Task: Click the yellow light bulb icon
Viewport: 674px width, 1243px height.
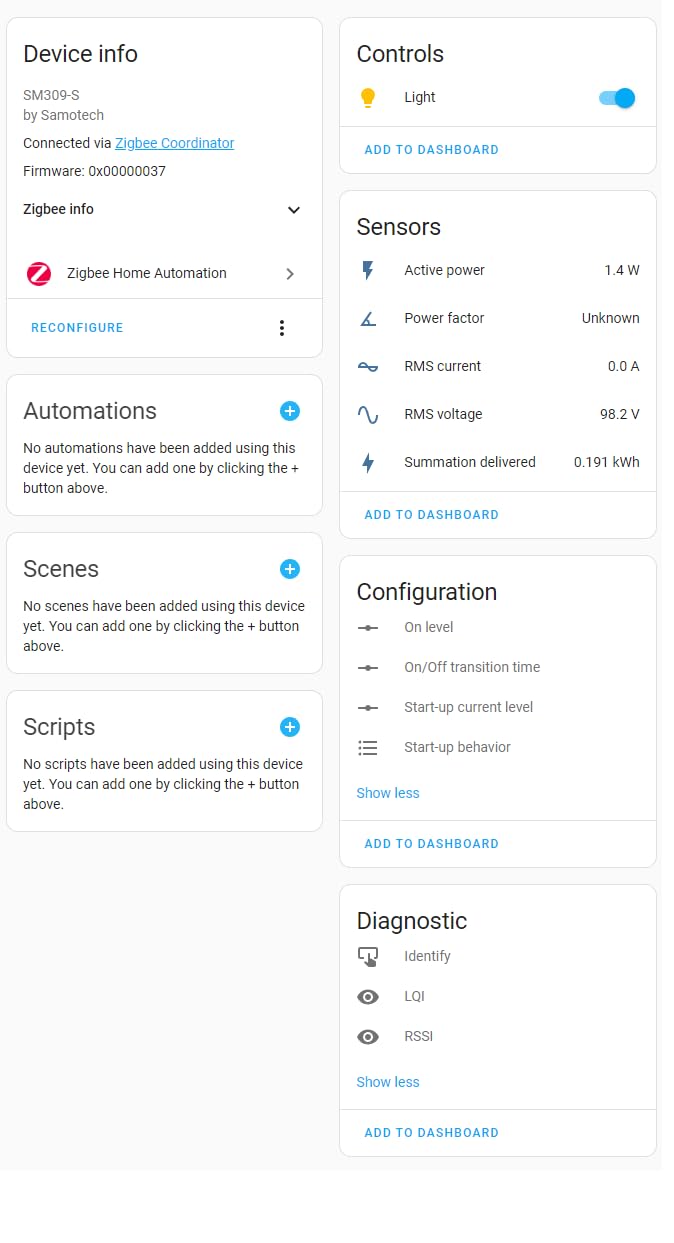Action: (x=368, y=97)
